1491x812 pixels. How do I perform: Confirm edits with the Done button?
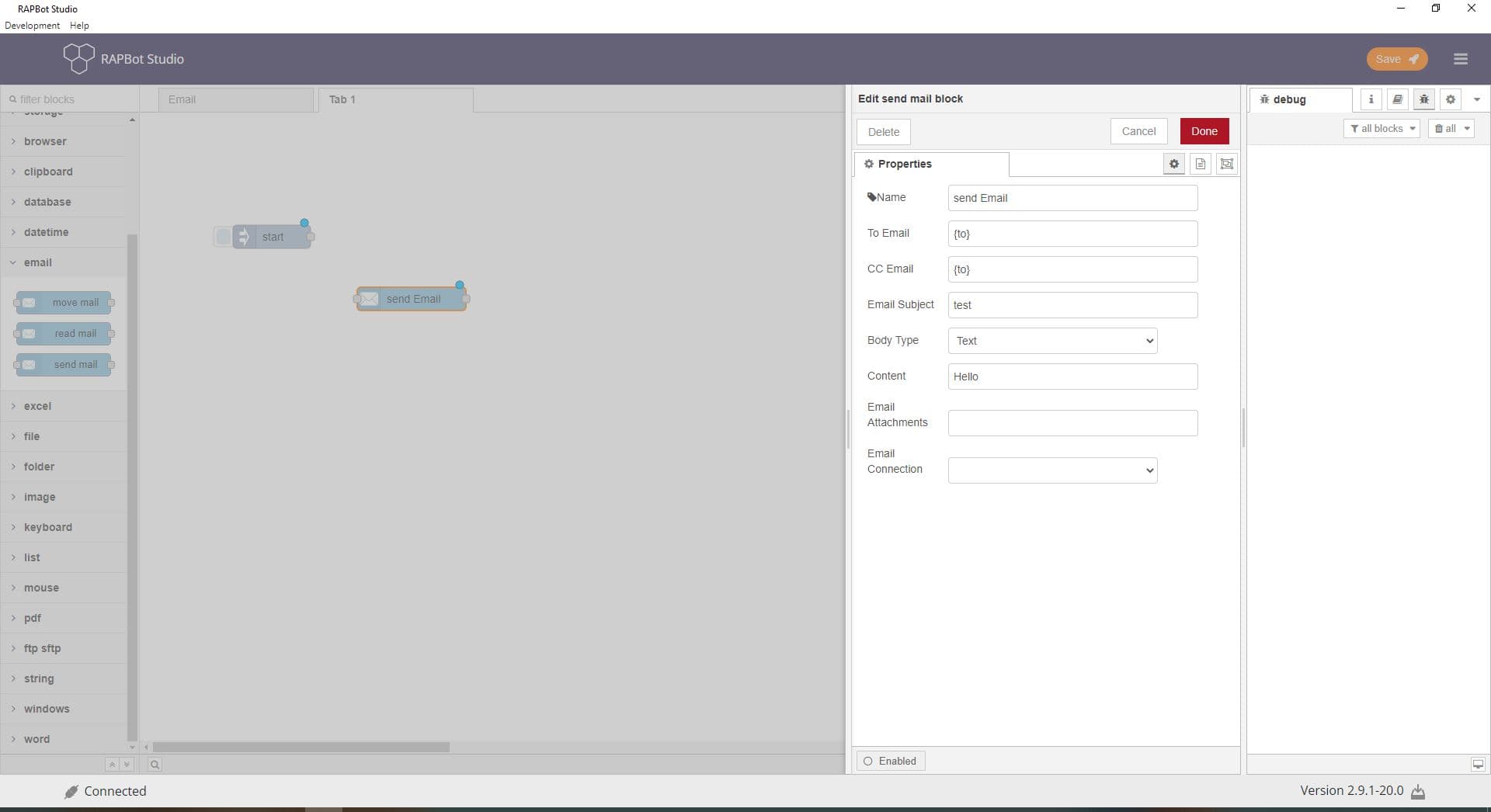[1204, 131]
